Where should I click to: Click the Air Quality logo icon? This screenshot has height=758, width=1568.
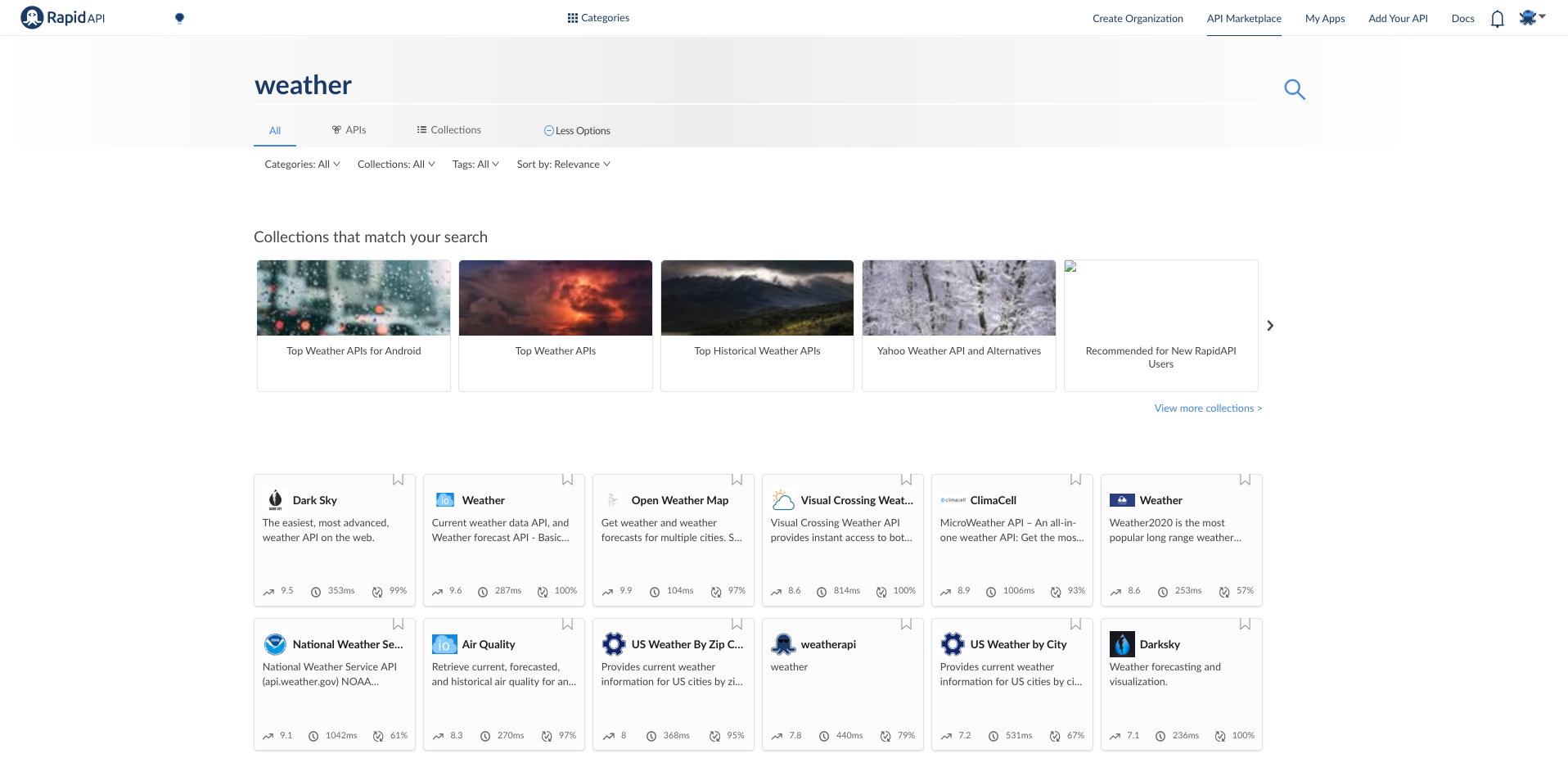point(444,644)
